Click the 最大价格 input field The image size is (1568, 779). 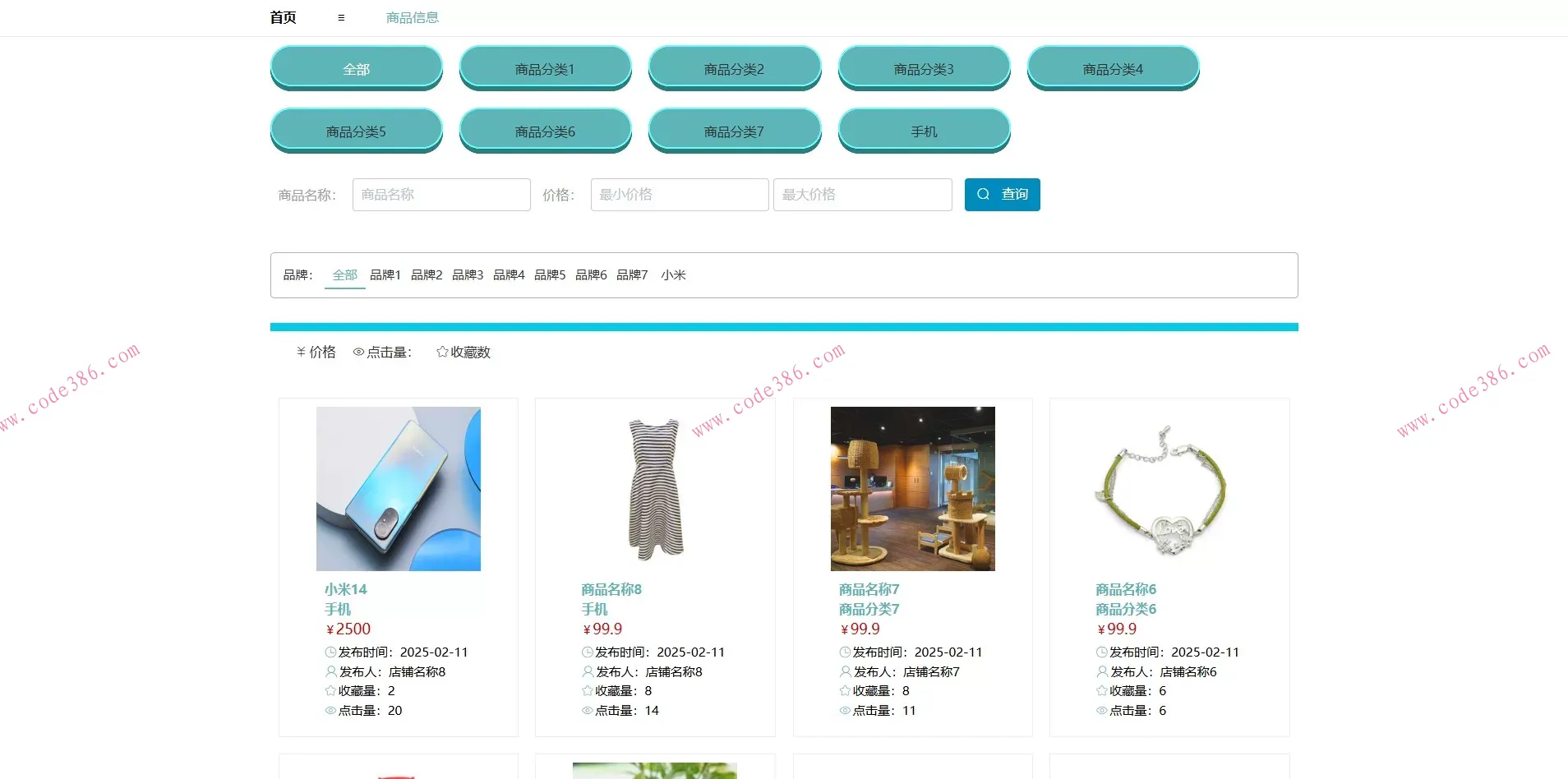tap(862, 194)
